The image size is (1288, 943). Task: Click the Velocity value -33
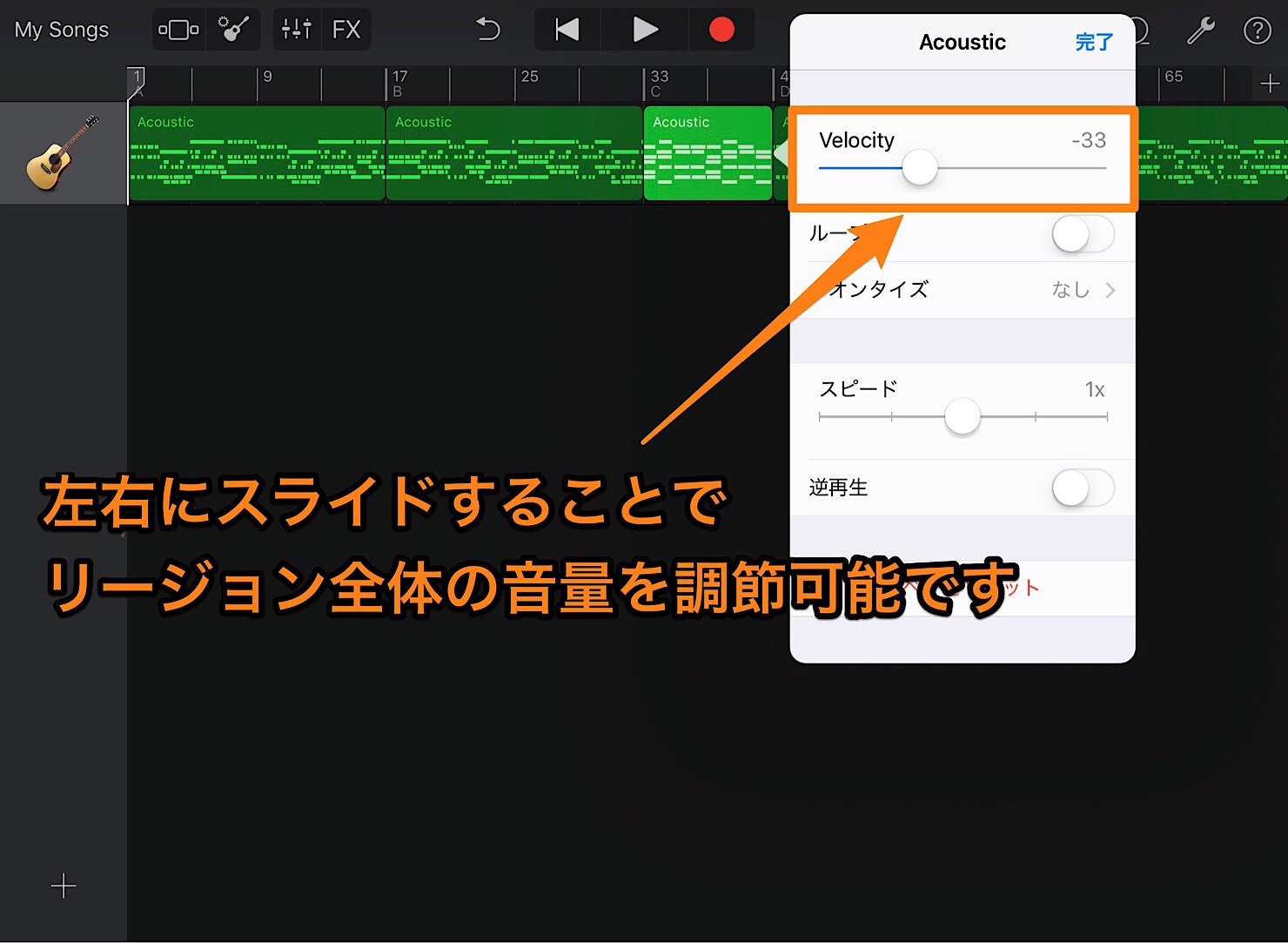pyautogui.click(x=1089, y=140)
